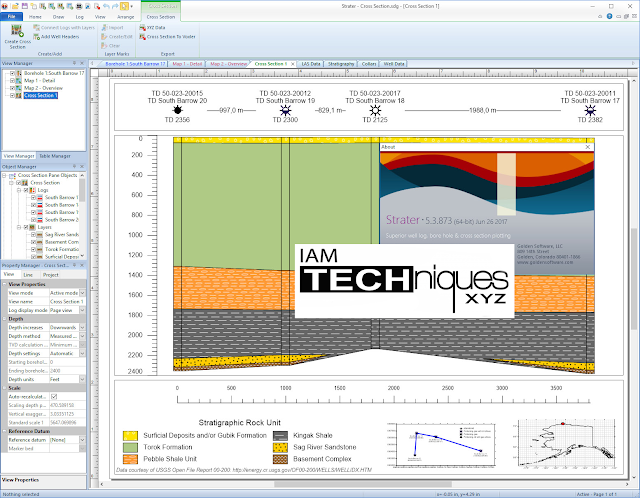This screenshot has width=640, height=498.
Task: Open the Depth increases dropdown
Action: click(82, 327)
